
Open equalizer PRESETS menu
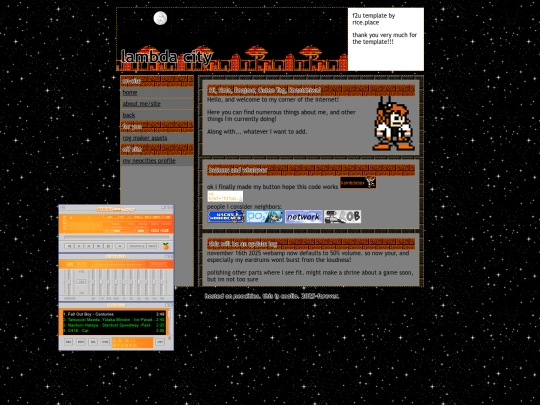click(x=158, y=264)
